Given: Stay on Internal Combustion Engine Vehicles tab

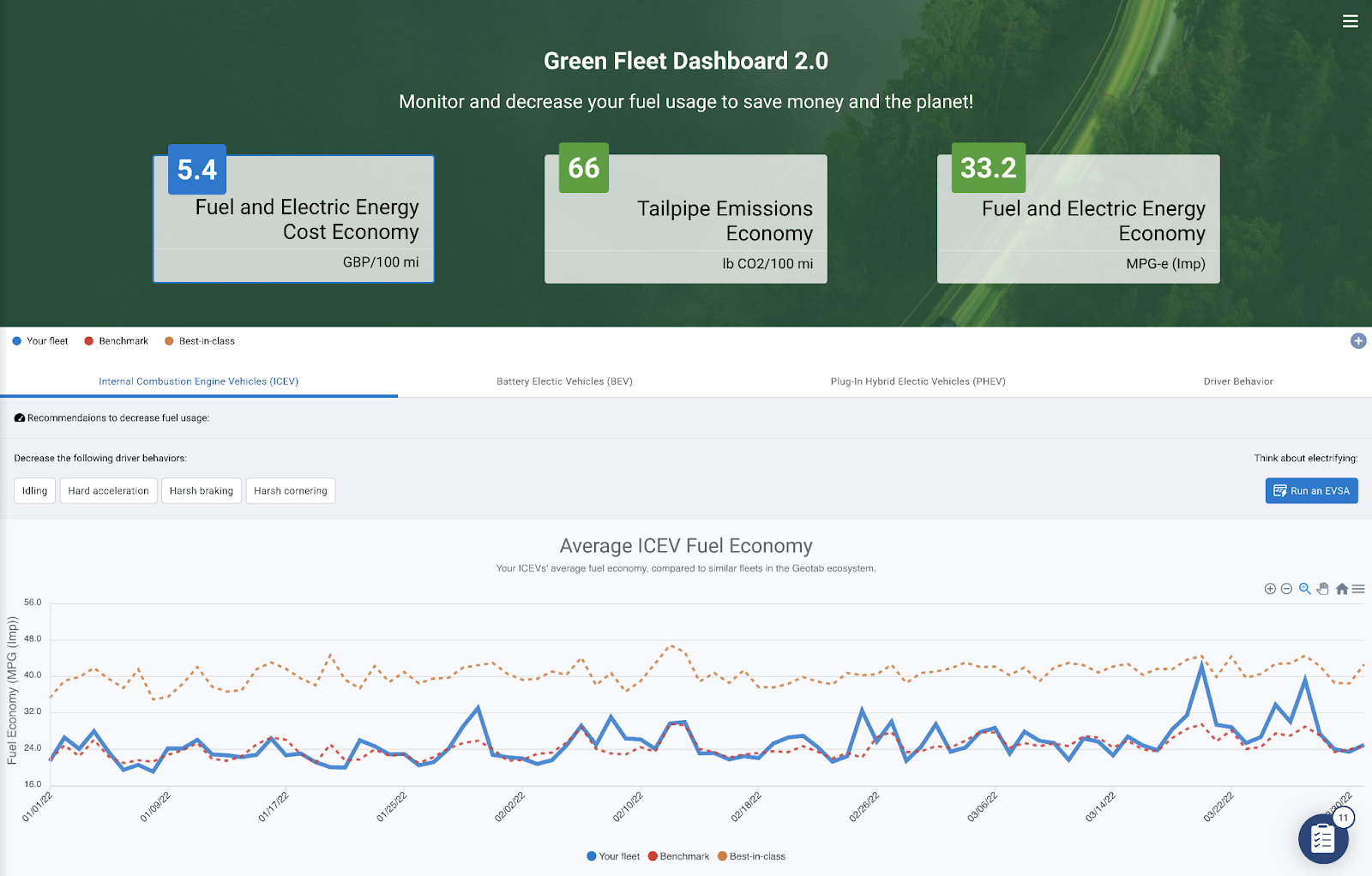Looking at the screenshot, I should (x=198, y=381).
